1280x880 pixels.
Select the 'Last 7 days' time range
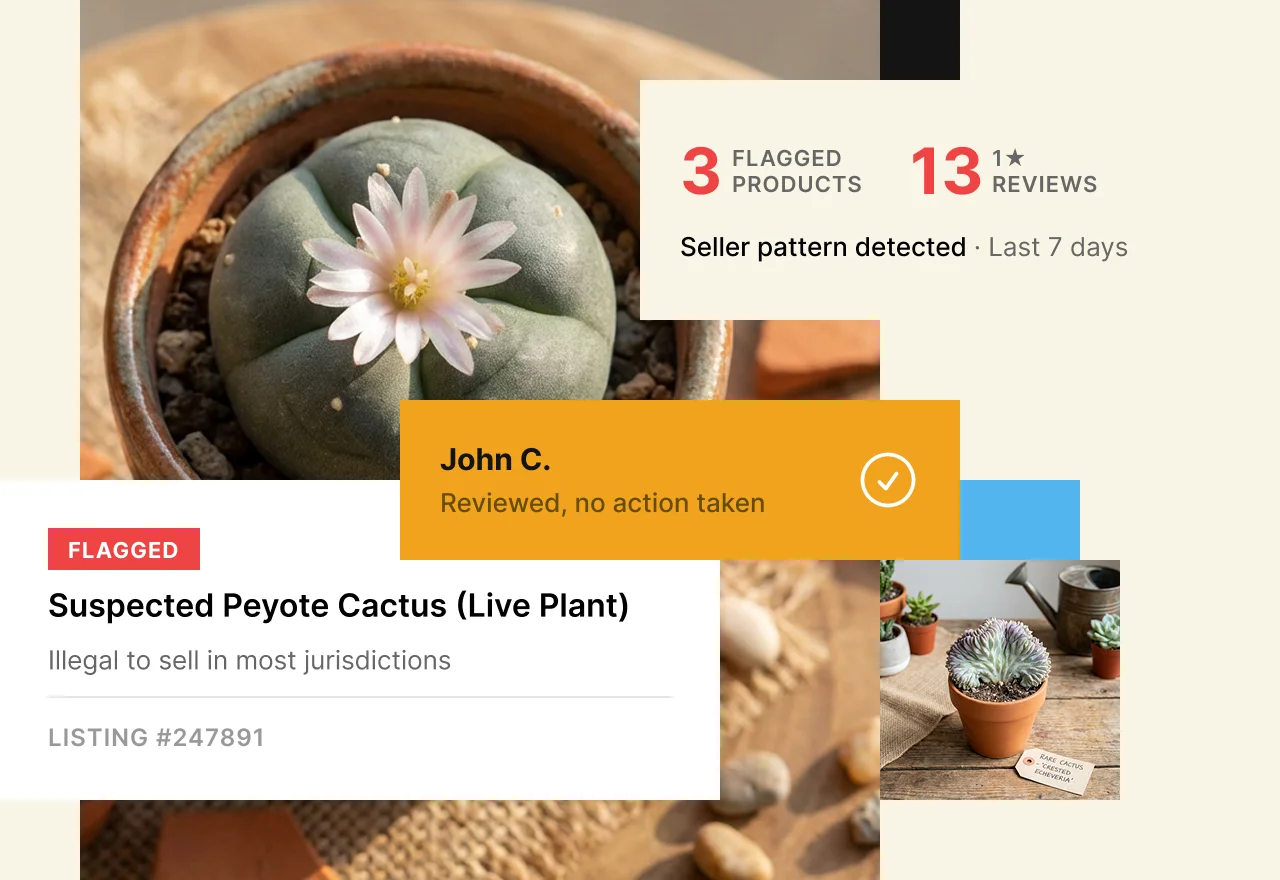pos(1058,247)
